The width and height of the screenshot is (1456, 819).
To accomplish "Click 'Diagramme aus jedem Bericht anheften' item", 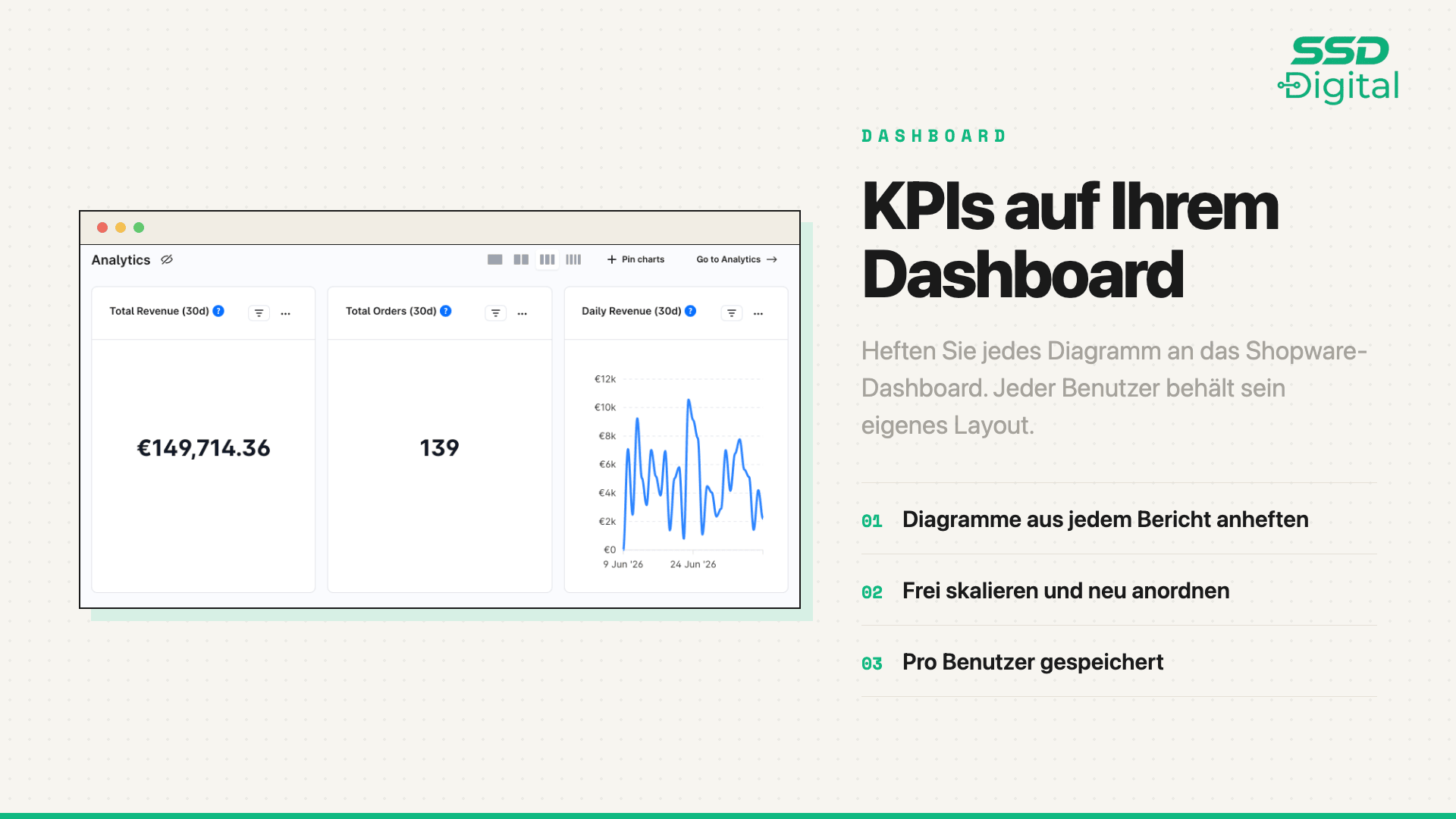I will click(1106, 519).
